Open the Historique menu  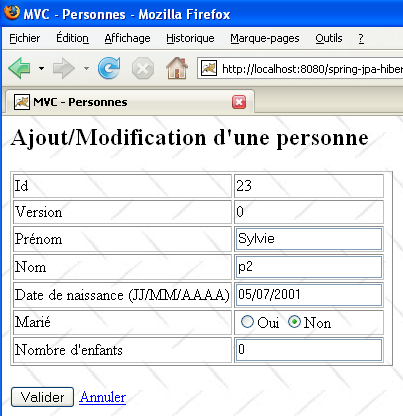pyautogui.click(x=190, y=38)
